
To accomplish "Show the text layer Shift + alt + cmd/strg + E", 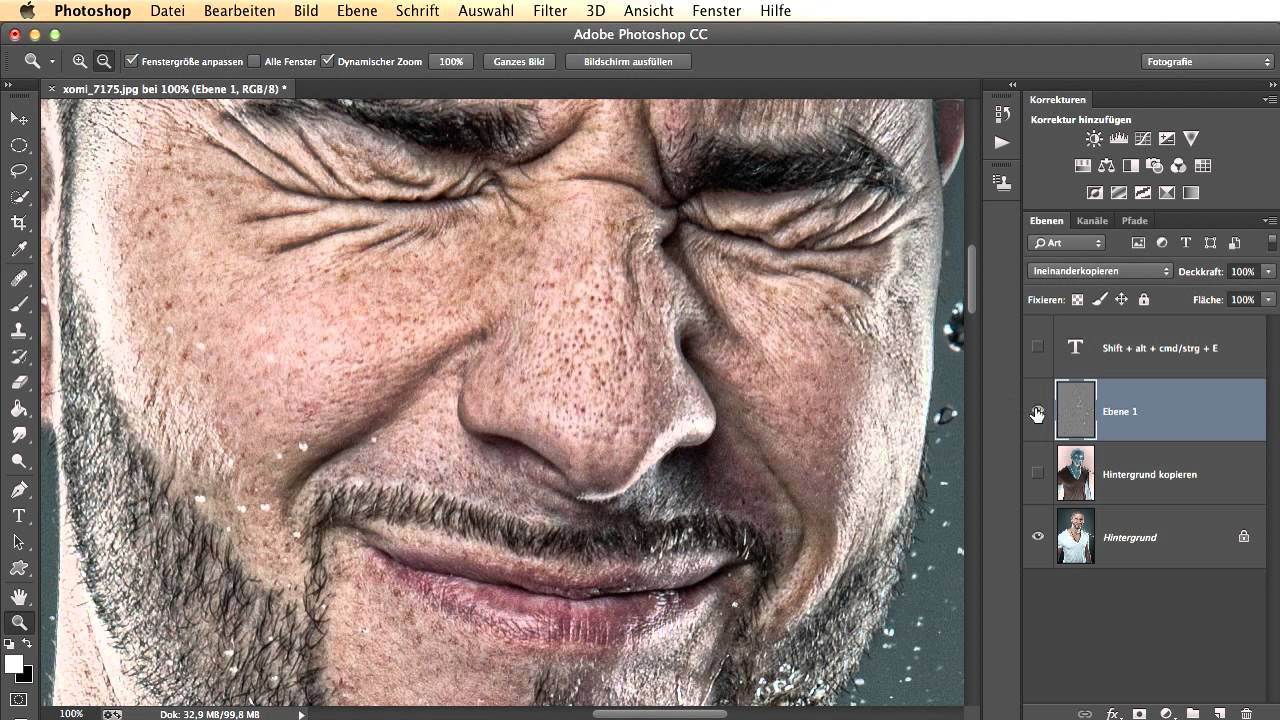I will 1037,347.
